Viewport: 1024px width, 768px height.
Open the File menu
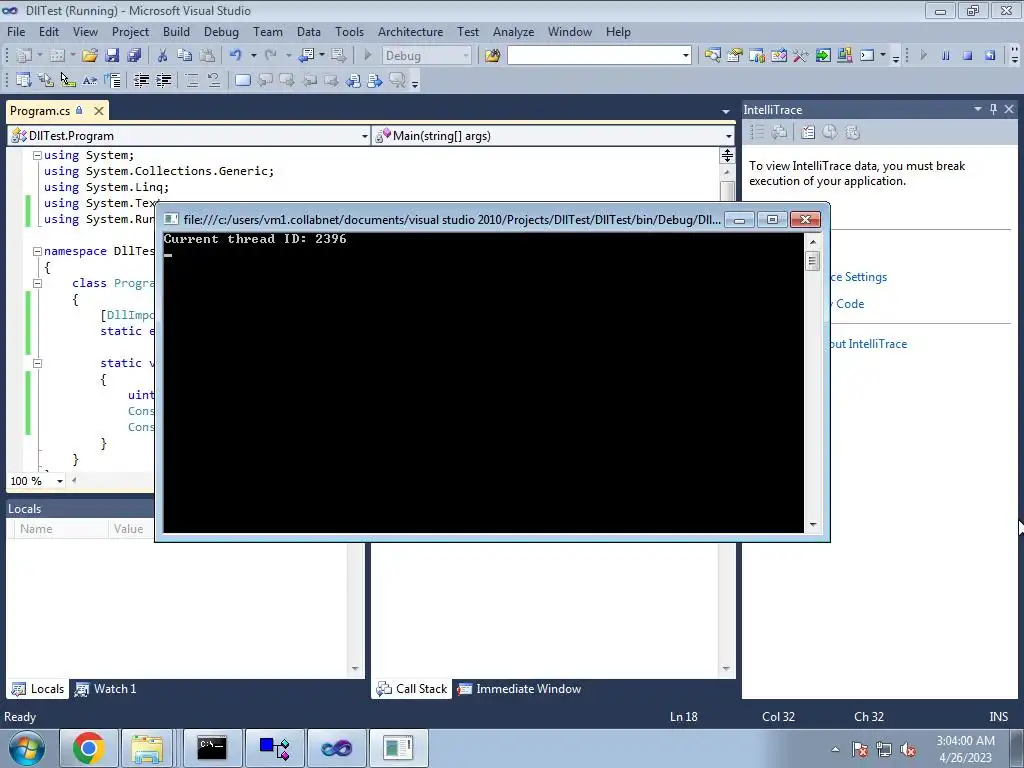16,31
